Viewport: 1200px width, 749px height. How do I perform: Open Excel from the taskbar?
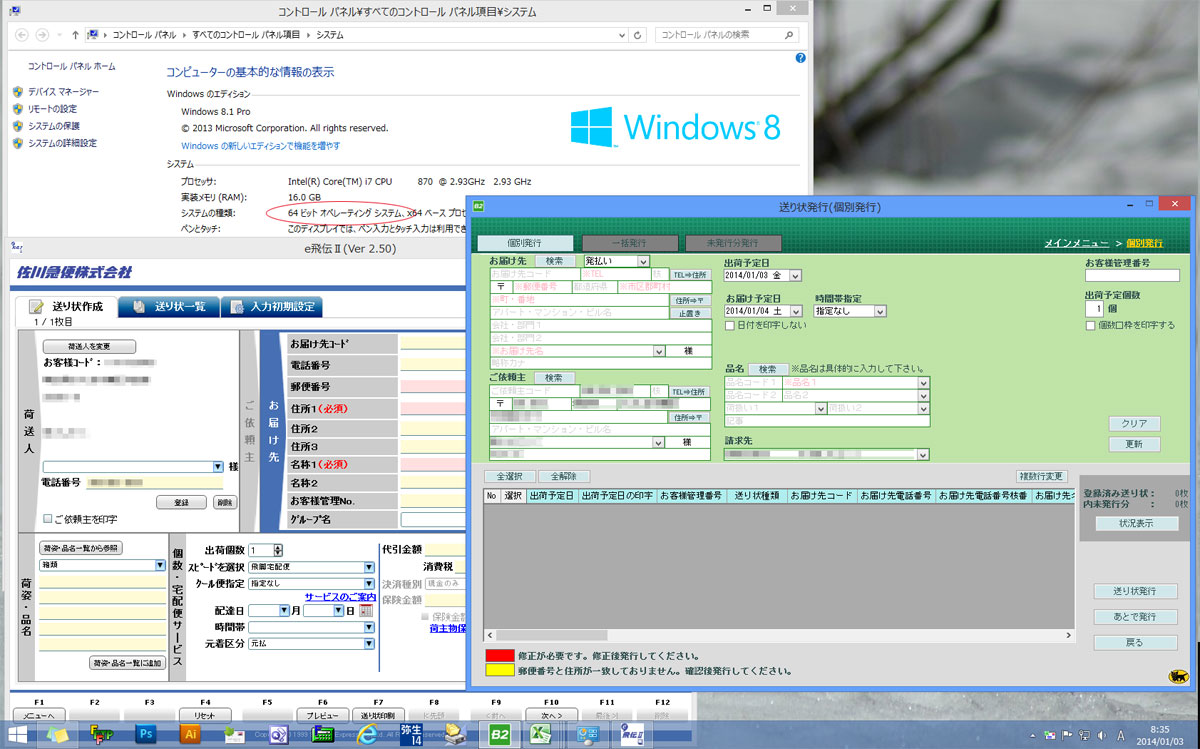click(542, 734)
